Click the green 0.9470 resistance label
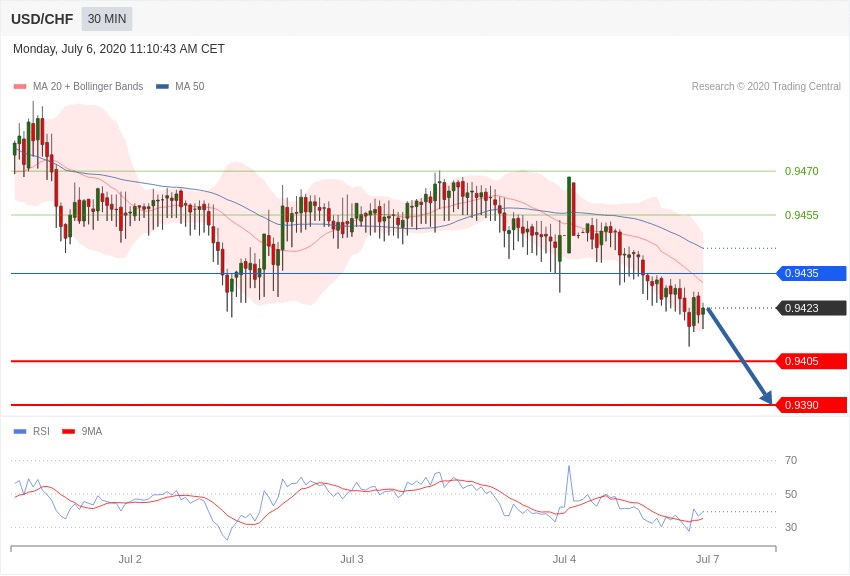The width and height of the screenshot is (850, 576). [801, 171]
